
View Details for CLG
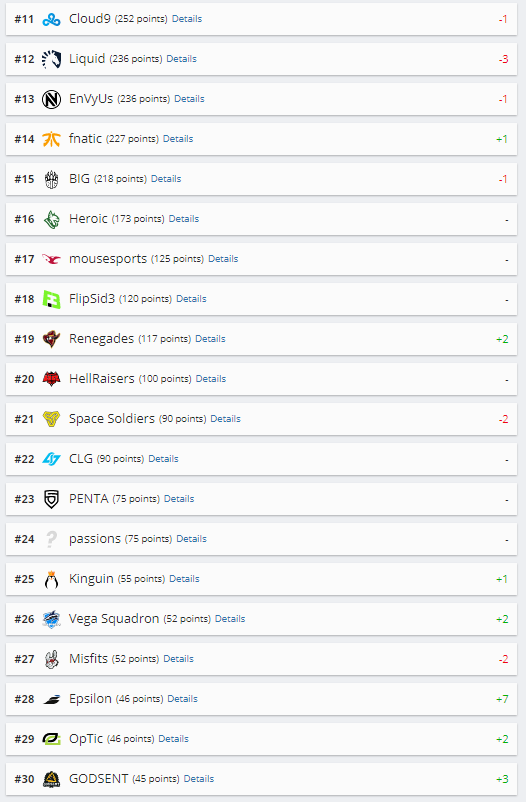(x=163, y=459)
